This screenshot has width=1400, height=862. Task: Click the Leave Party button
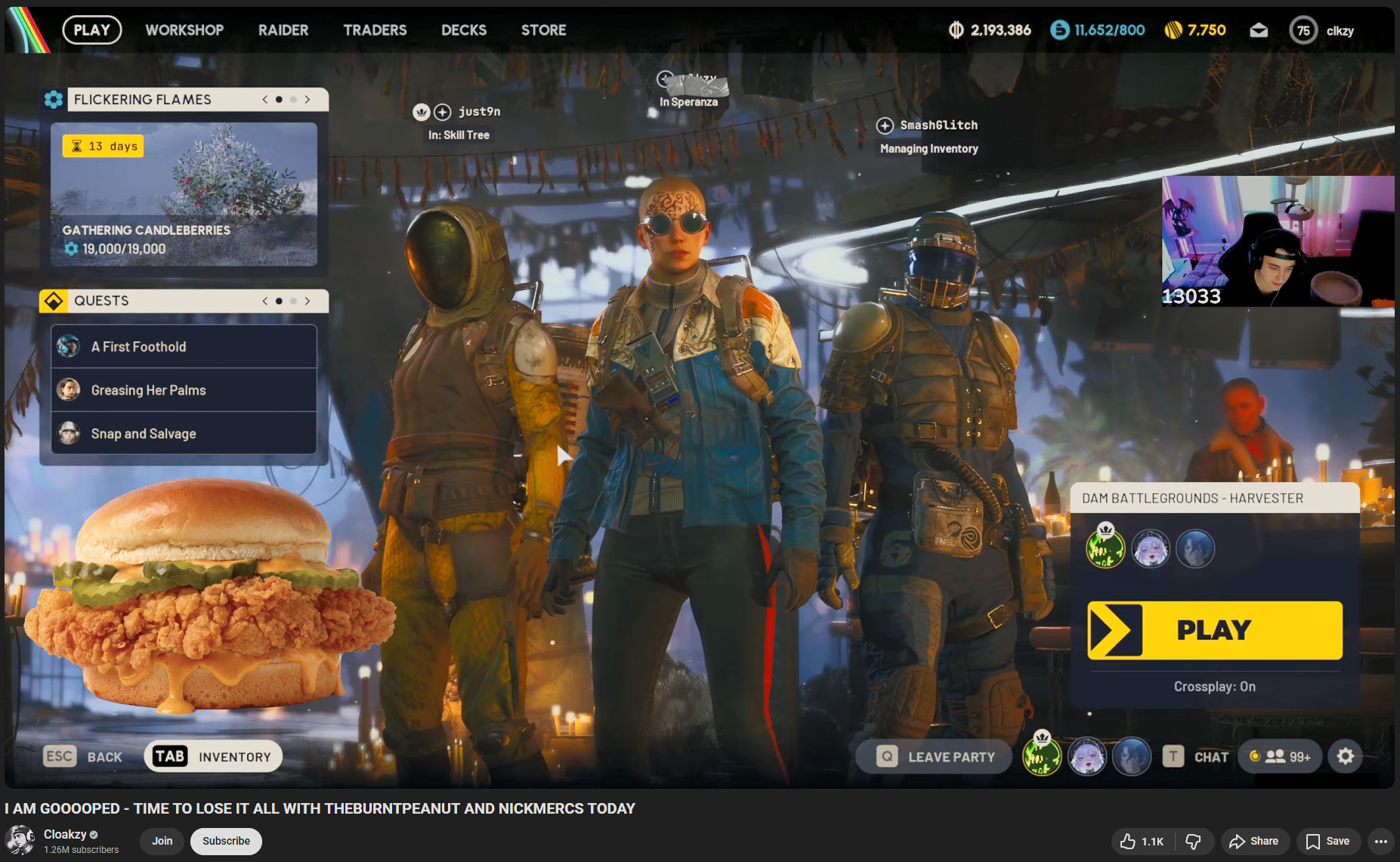click(x=935, y=756)
